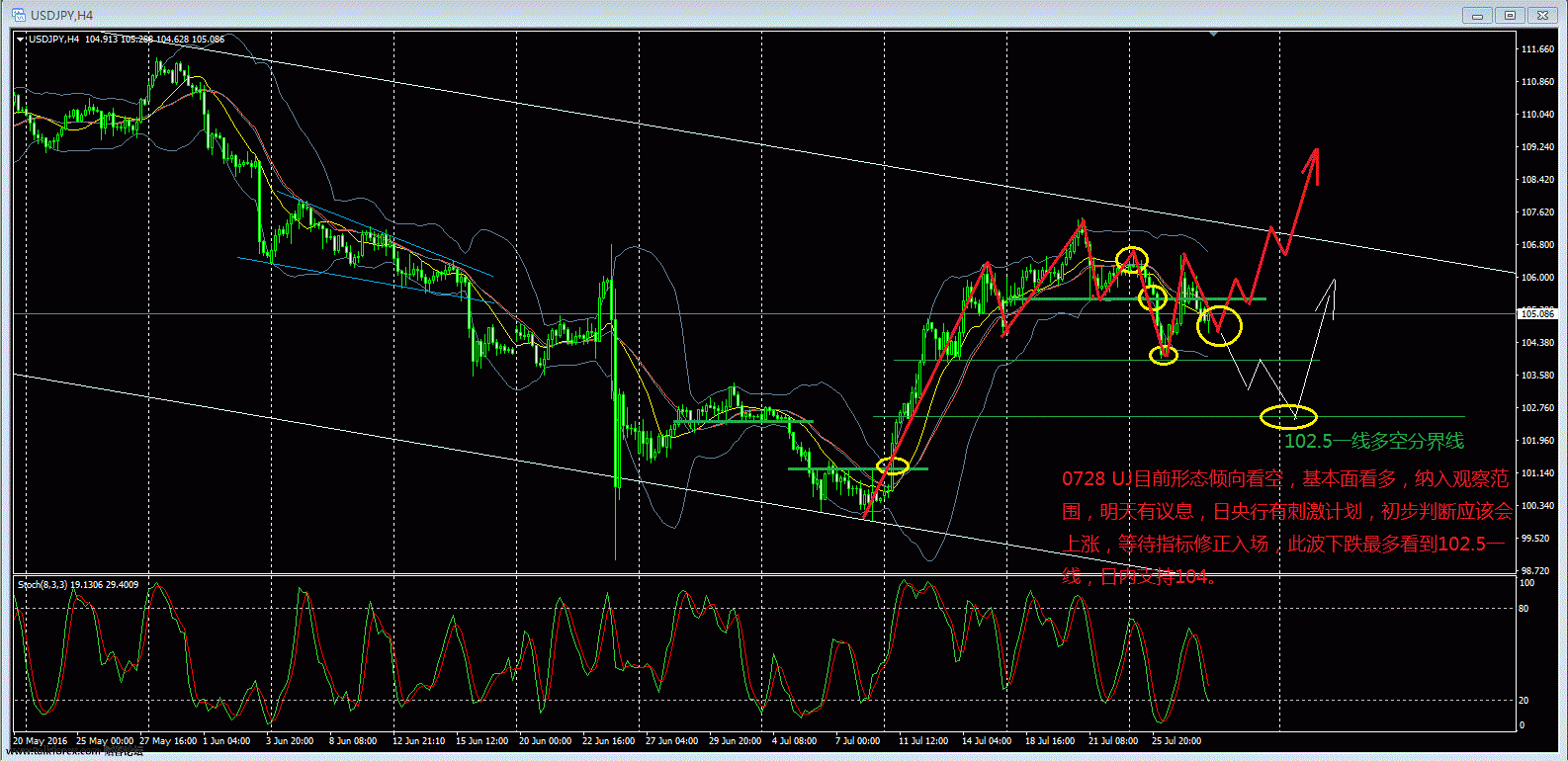Viewport: 1568px width, 761px height.
Task: Click the USDJPY chart window icon
Action: click(x=19, y=15)
